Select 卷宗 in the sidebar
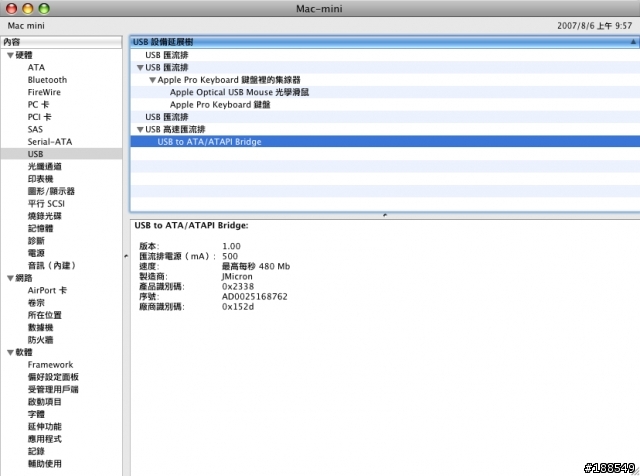640x476 pixels. tap(36, 303)
